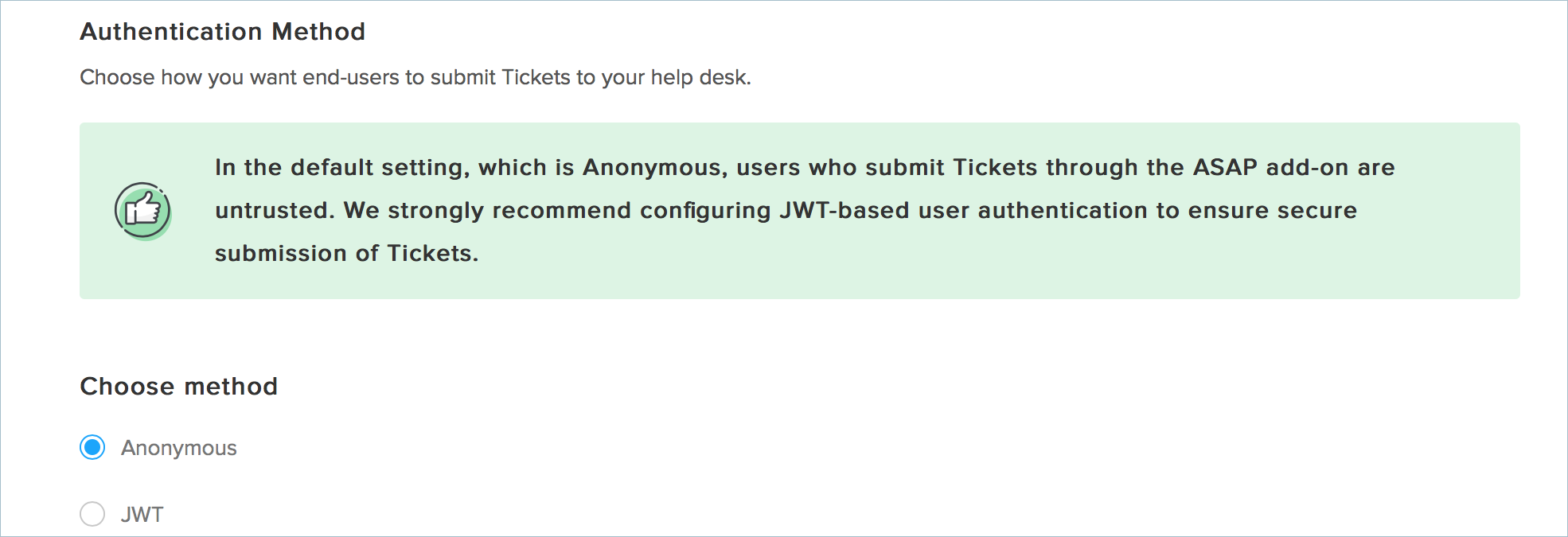Click the Anonymous option label

tap(178, 449)
